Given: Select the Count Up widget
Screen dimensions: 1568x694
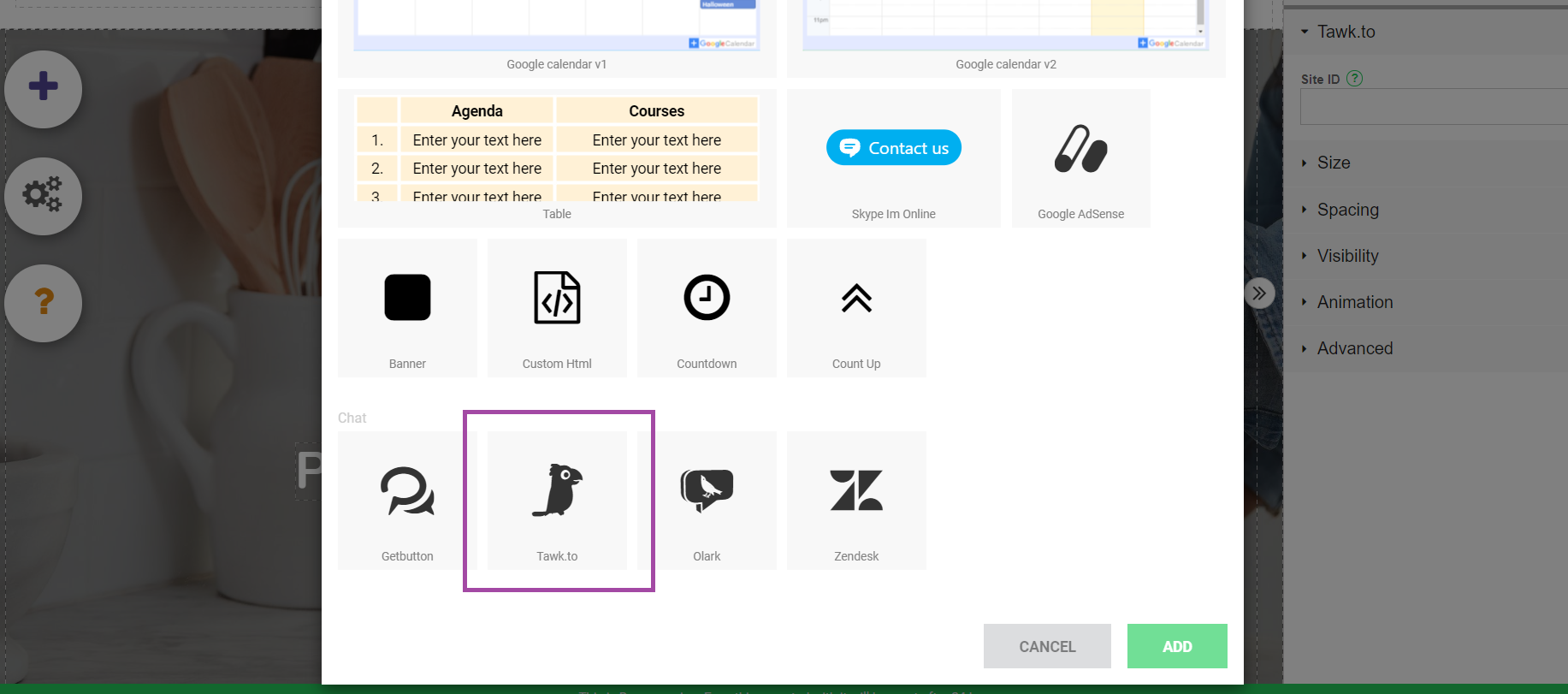Looking at the screenshot, I should [856, 308].
